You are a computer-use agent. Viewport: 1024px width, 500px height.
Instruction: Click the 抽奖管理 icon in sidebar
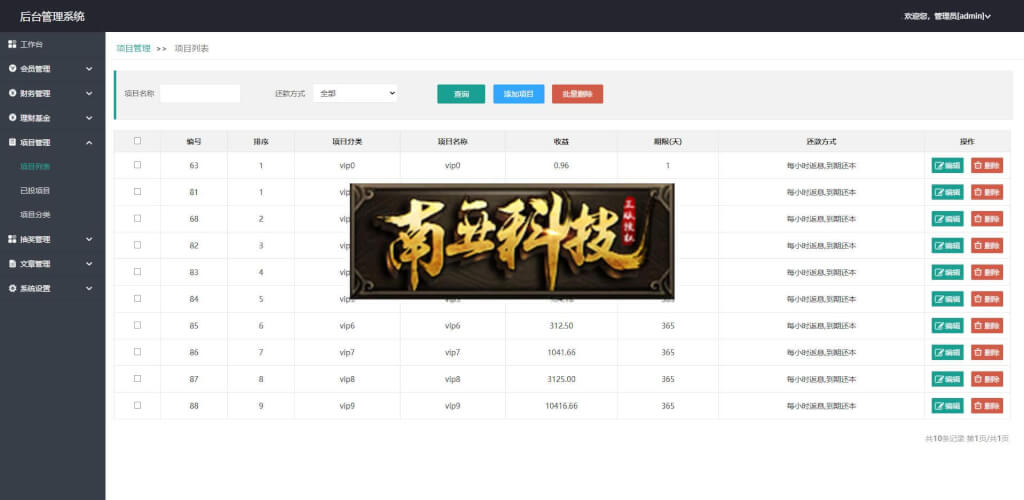(x=12, y=240)
